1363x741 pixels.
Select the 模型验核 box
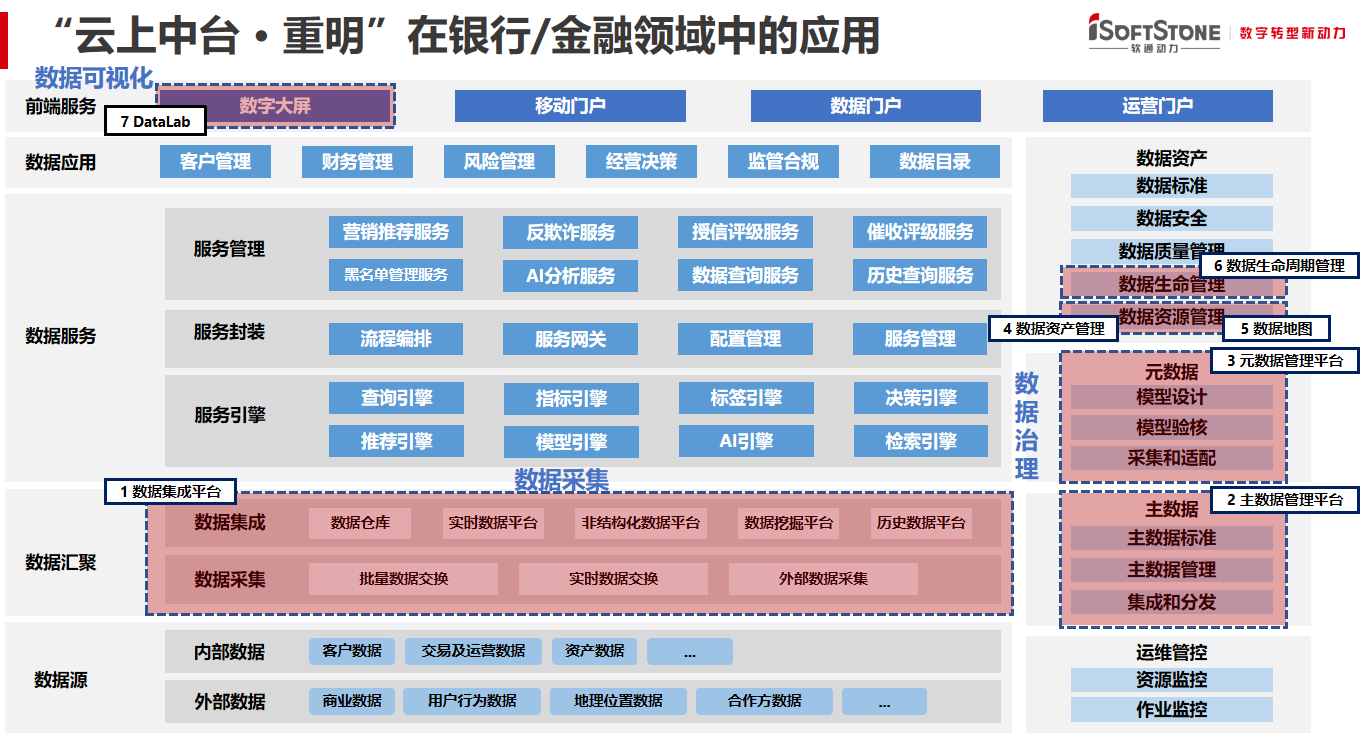pyautogui.click(x=1172, y=427)
